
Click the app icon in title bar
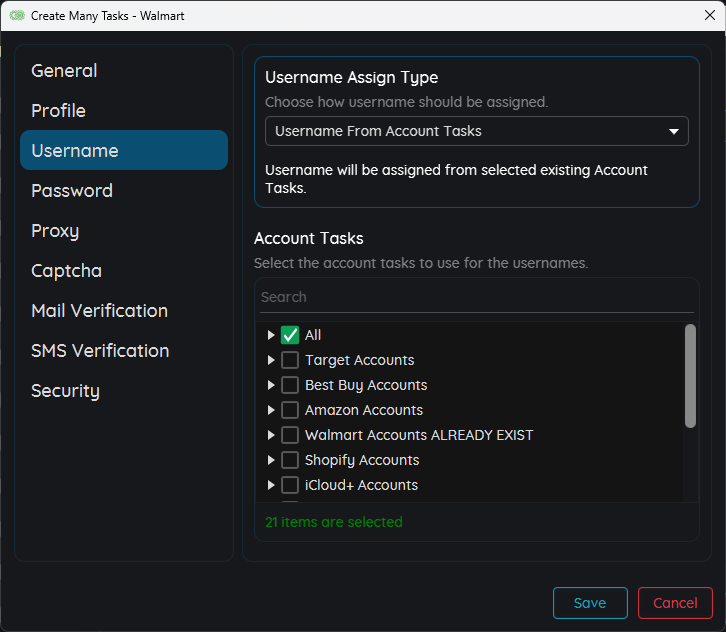pyautogui.click(x=16, y=16)
